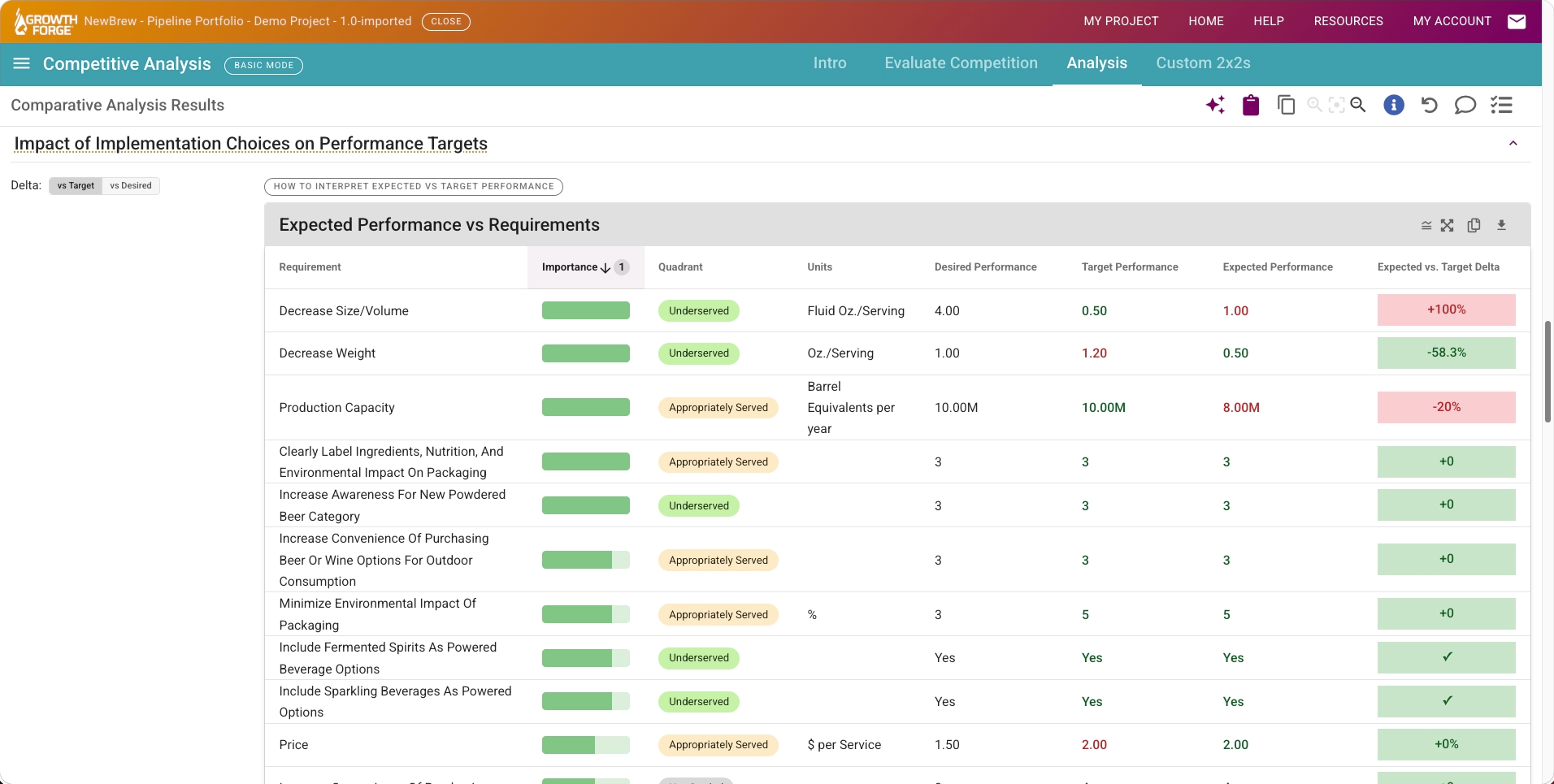1554x784 pixels.
Task: Click How to Interpret Expected vs Target Performance
Action: 413,186
